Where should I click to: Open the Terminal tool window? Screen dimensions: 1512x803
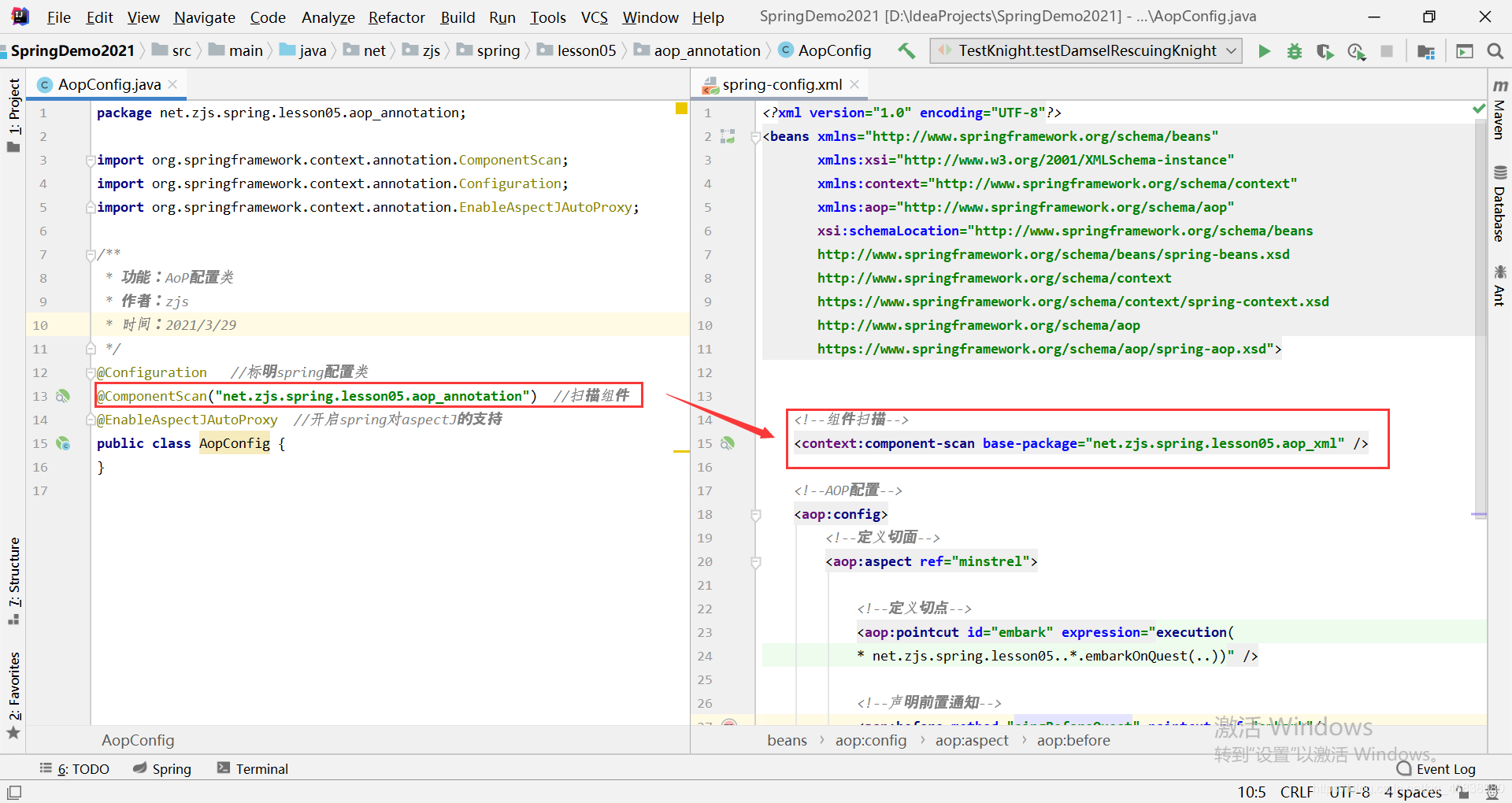253,769
